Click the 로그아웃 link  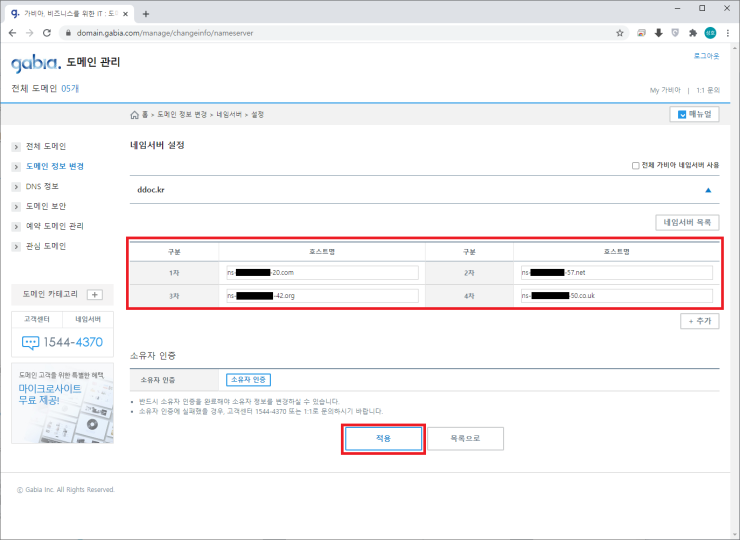[706, 56]
